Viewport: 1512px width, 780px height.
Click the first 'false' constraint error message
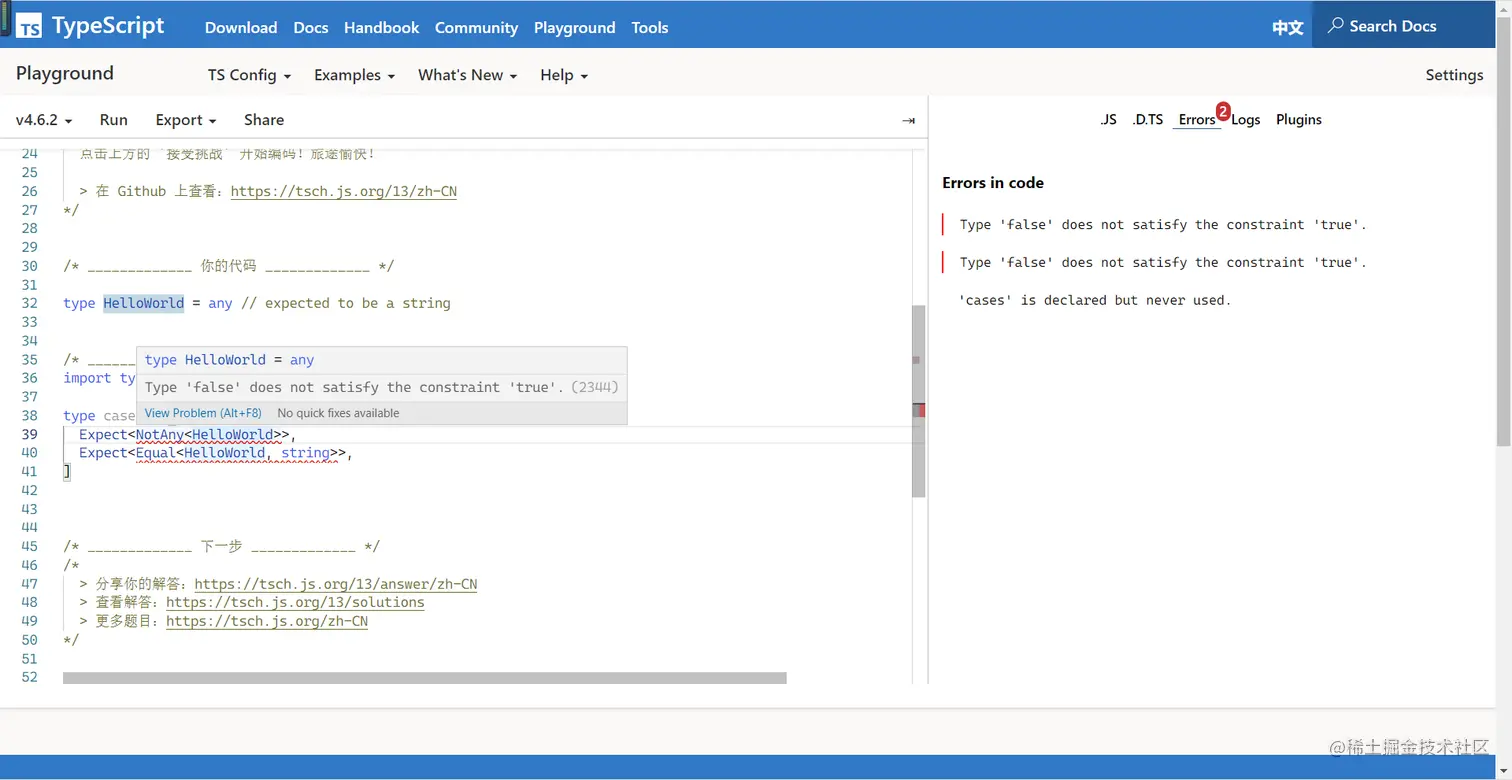click(x=1163, y=225)
